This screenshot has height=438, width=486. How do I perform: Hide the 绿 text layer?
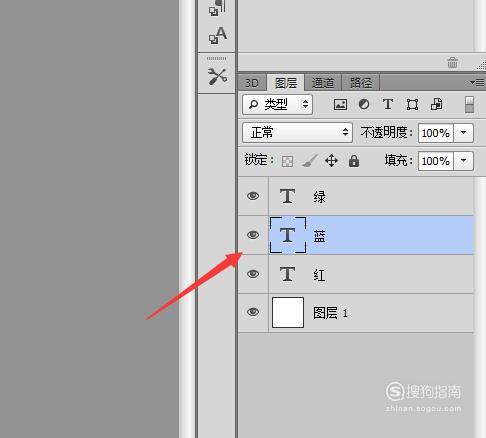point(253,196)
